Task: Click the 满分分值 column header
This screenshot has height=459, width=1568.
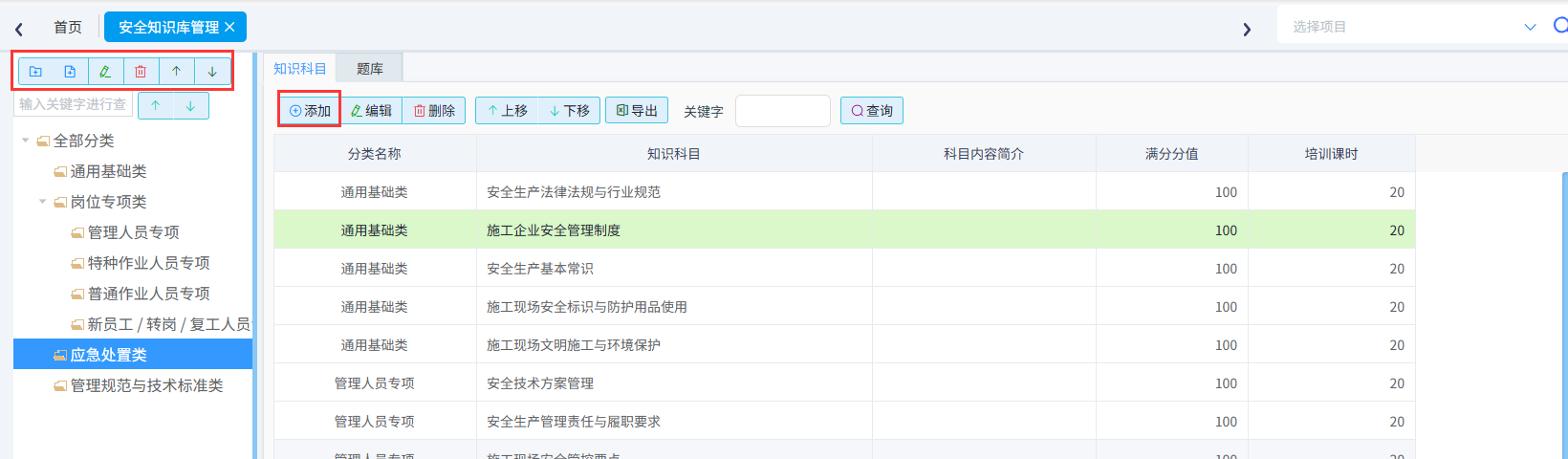Action: click(1172, 154)
